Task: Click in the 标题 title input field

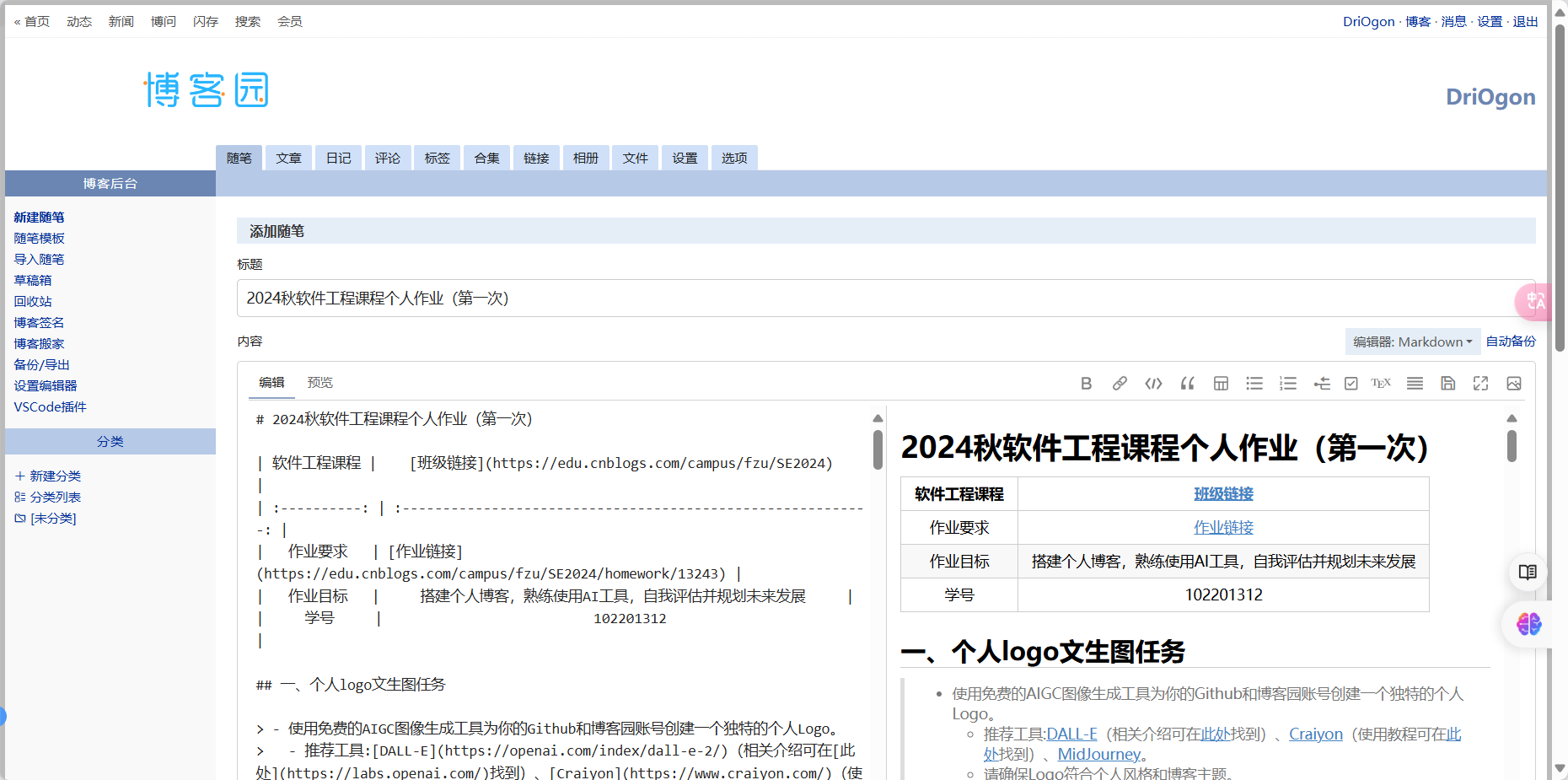Action: tap(885, 299)
